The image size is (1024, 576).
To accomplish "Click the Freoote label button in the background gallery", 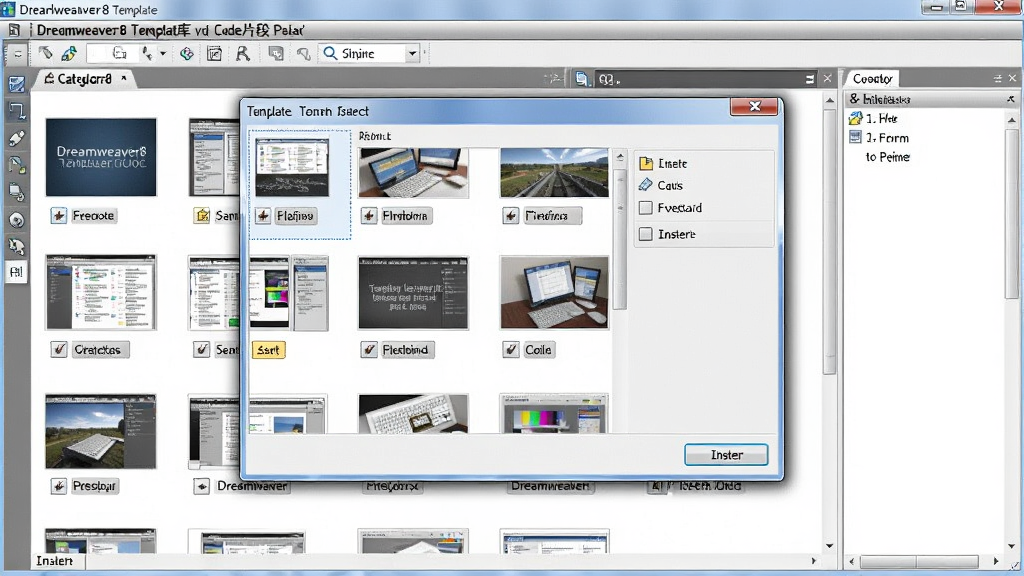I will pyautogui.click(x=93, y=216).
